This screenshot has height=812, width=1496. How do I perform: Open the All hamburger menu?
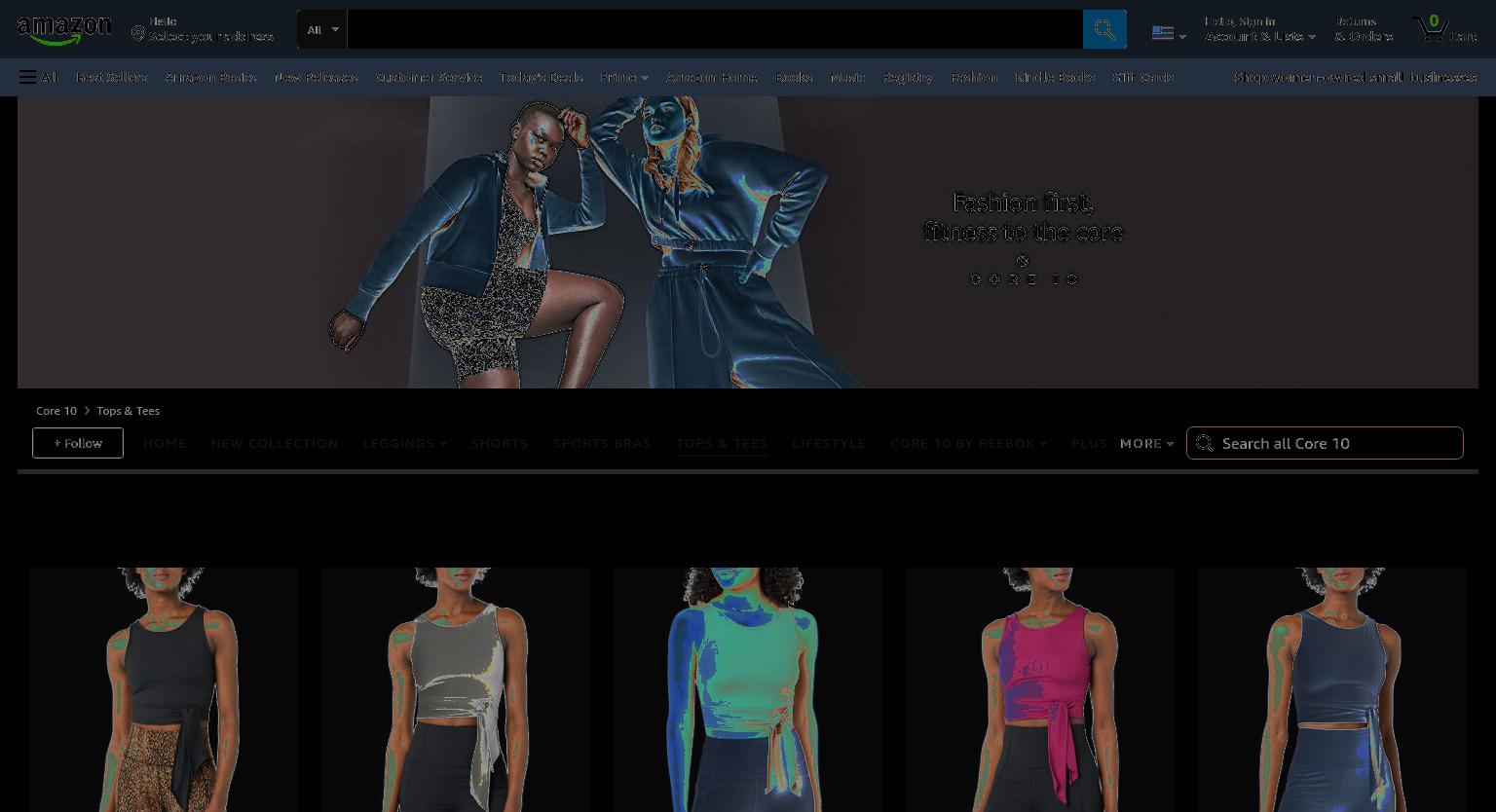[38, 77]
